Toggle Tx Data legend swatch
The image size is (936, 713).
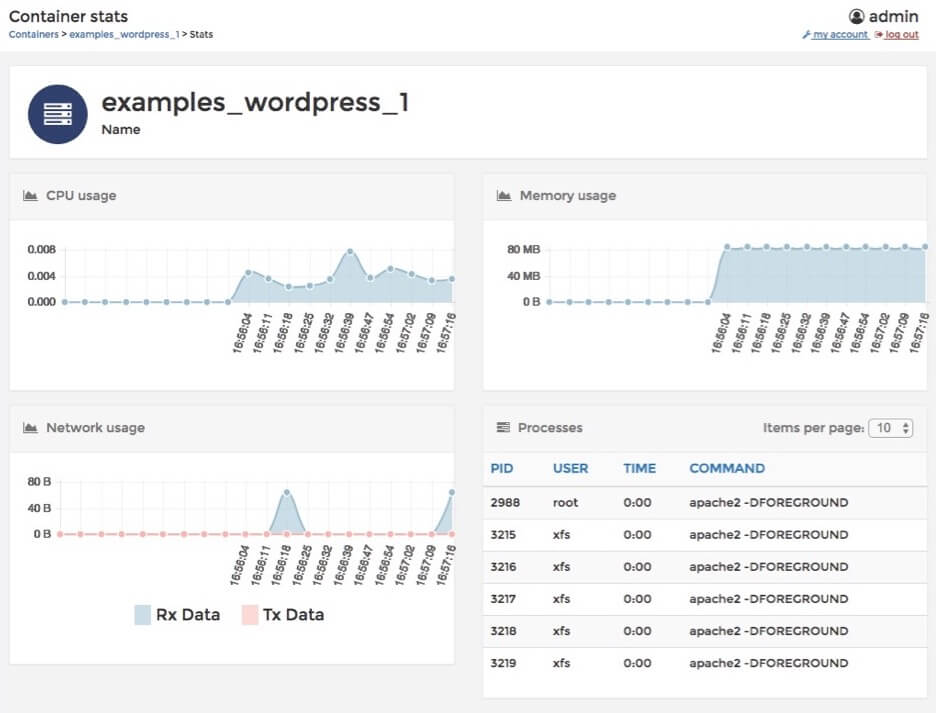[x=250, y=614]
